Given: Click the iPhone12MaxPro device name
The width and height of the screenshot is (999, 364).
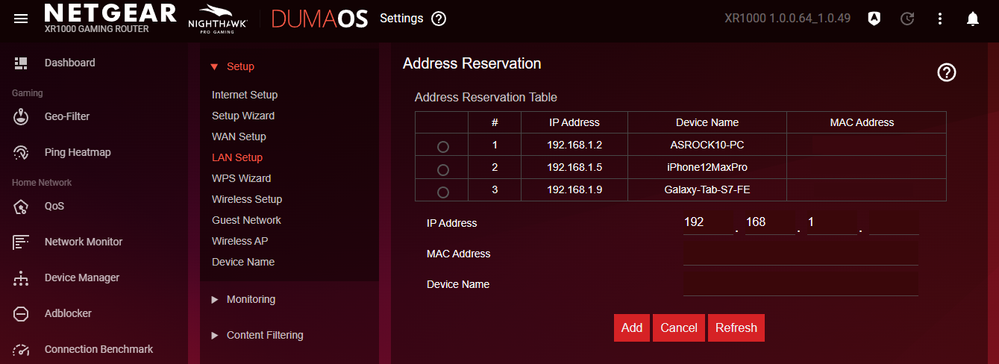Looking at the screenshot, I should (707, 168).
